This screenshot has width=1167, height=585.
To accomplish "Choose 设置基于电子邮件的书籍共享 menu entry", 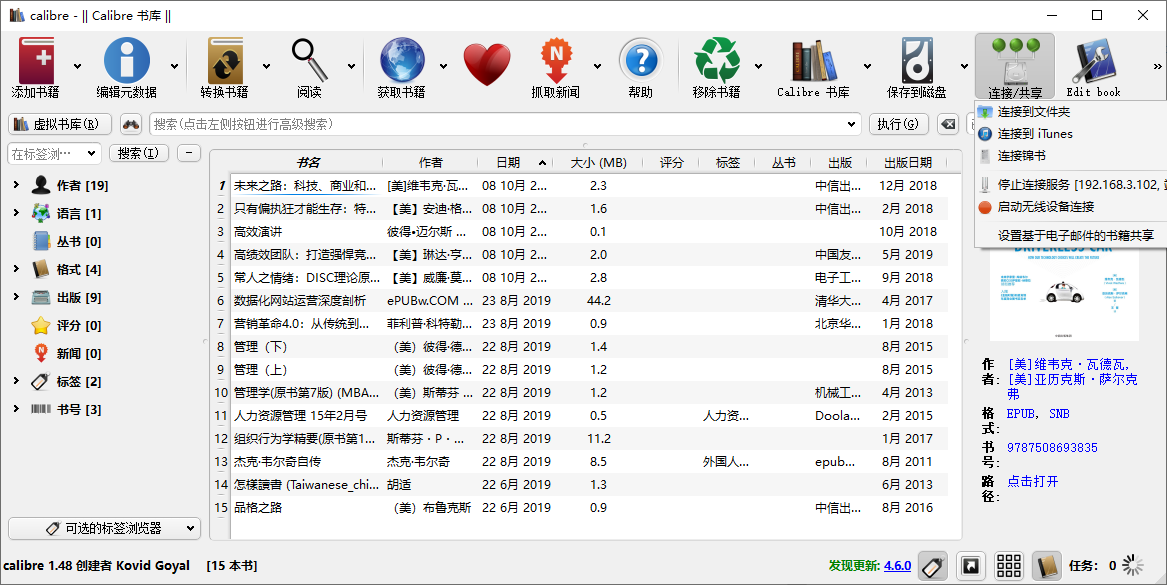I will point(1070,236).
